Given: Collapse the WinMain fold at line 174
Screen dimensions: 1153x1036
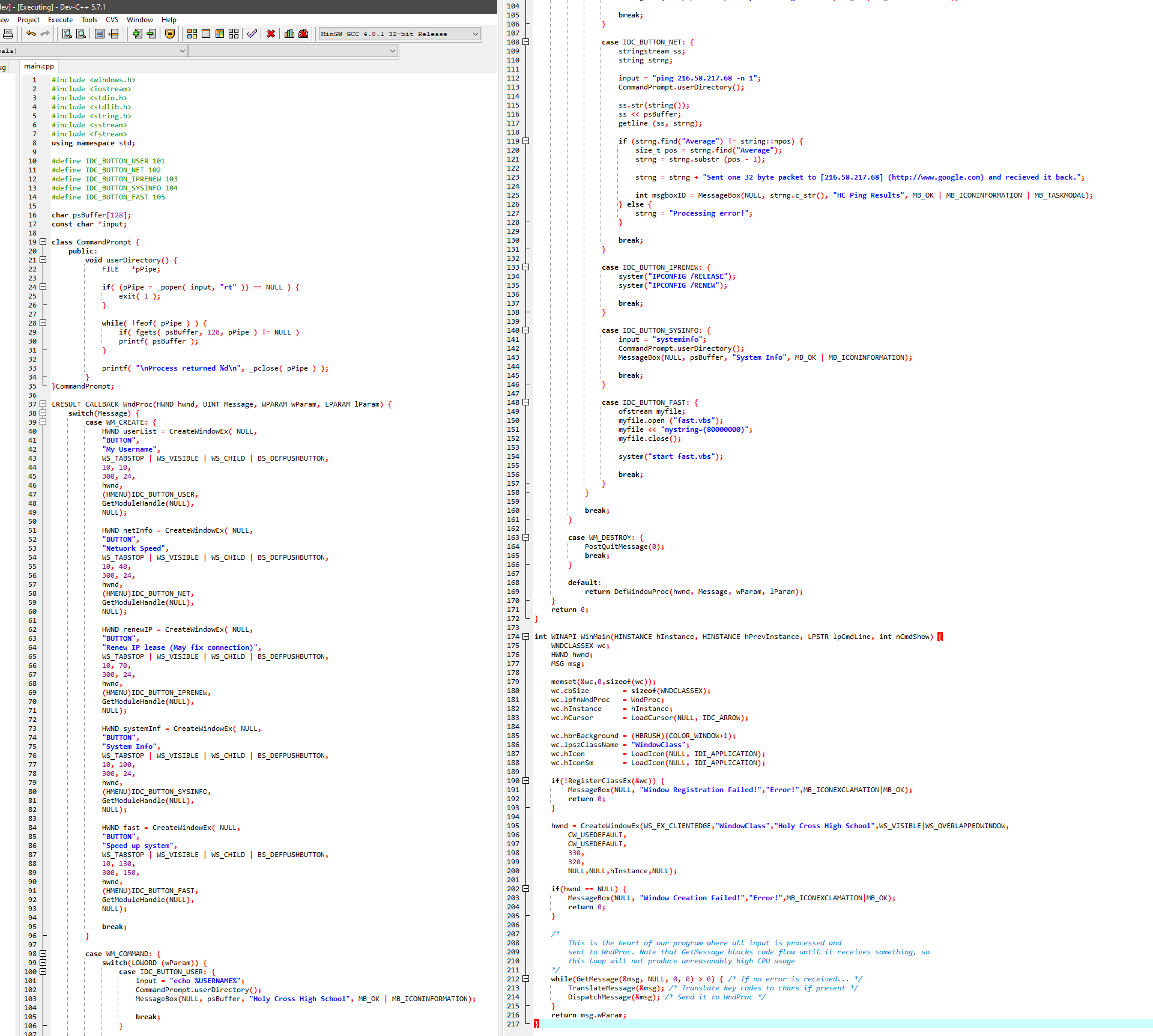Looking at the screenshot, I should 526,637.
